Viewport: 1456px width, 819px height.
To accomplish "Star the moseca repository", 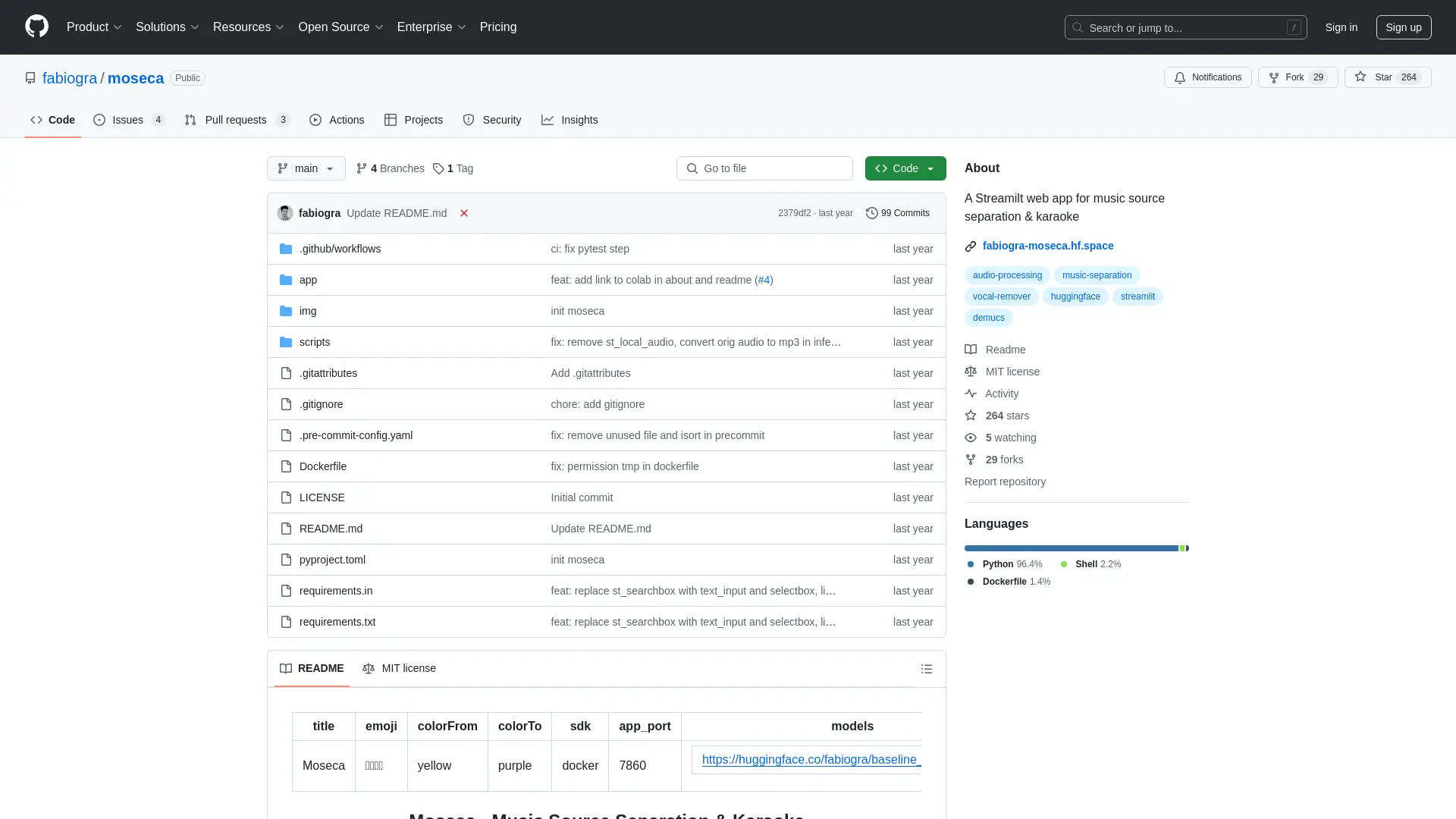I will pos(1387,77).
